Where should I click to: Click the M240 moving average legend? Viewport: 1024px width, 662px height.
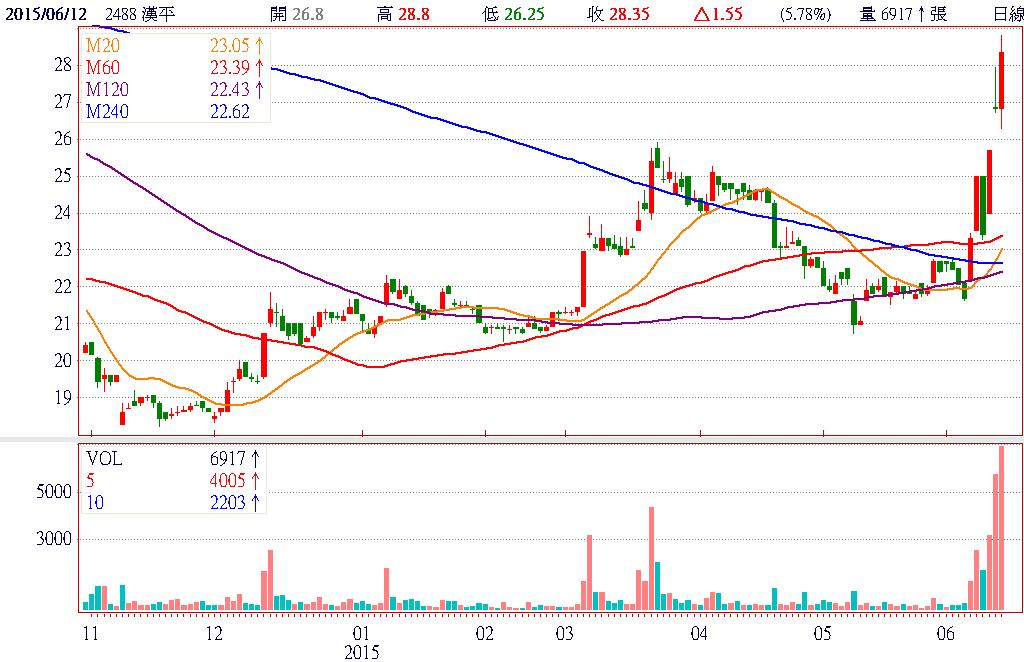coord(173,112)
